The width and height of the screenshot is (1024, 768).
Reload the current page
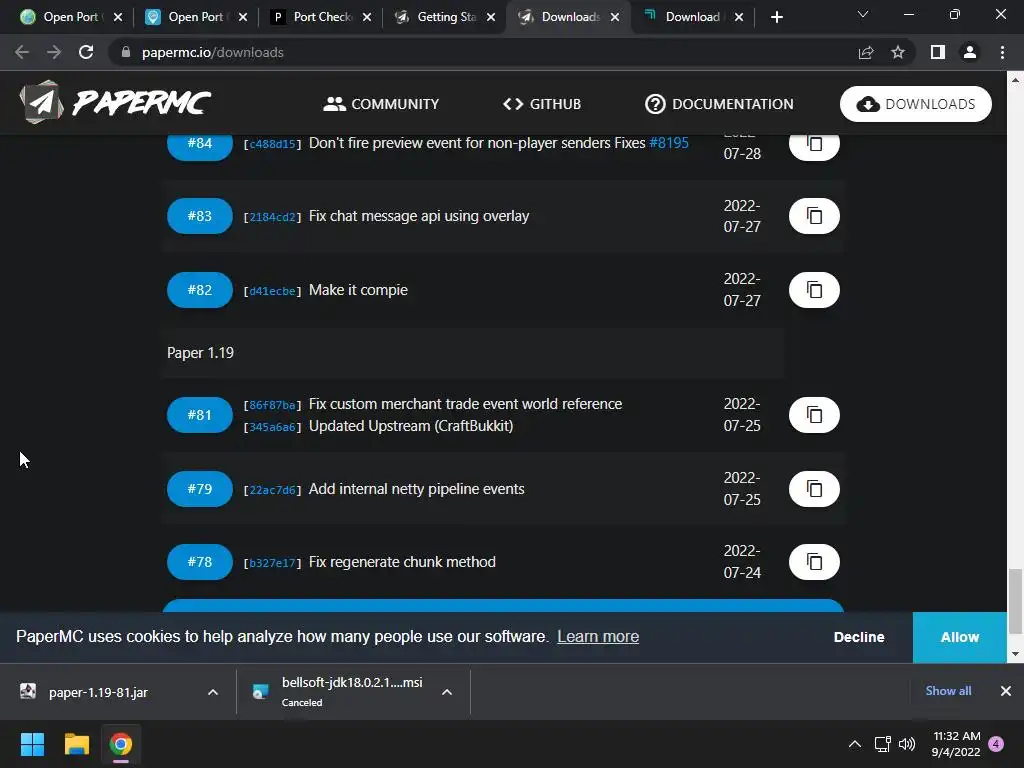coord(86,52)
